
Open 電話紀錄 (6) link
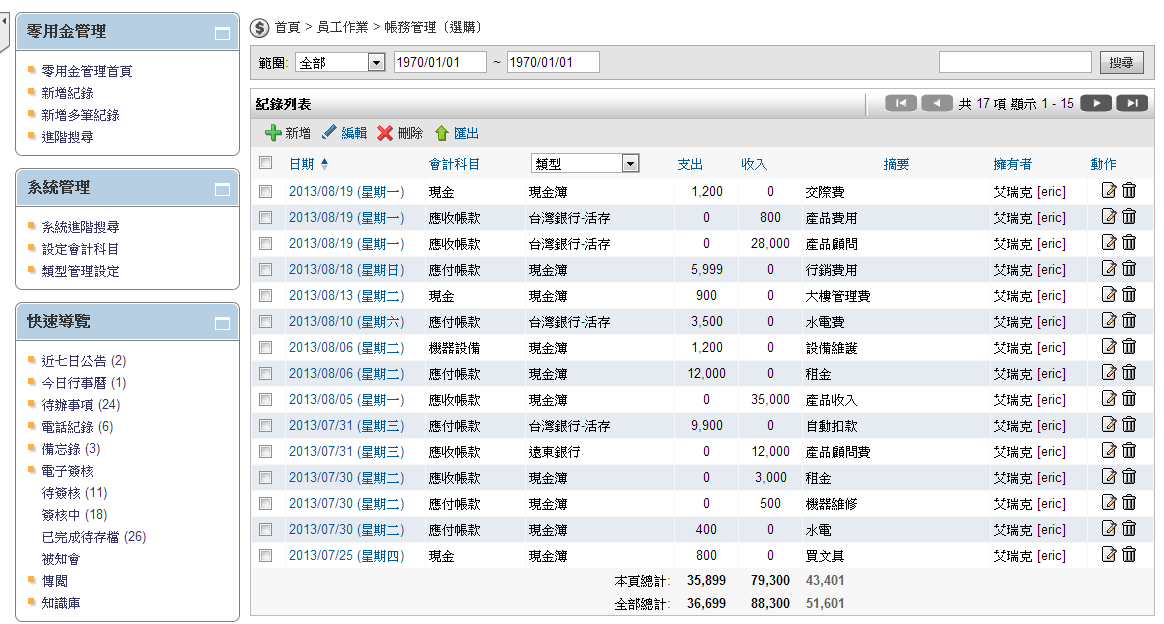click(77, 427)
